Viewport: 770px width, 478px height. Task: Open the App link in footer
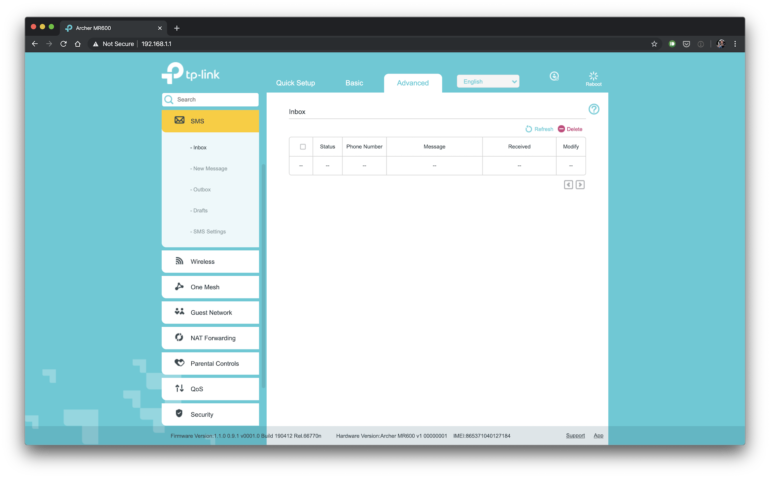coord(598,436)
